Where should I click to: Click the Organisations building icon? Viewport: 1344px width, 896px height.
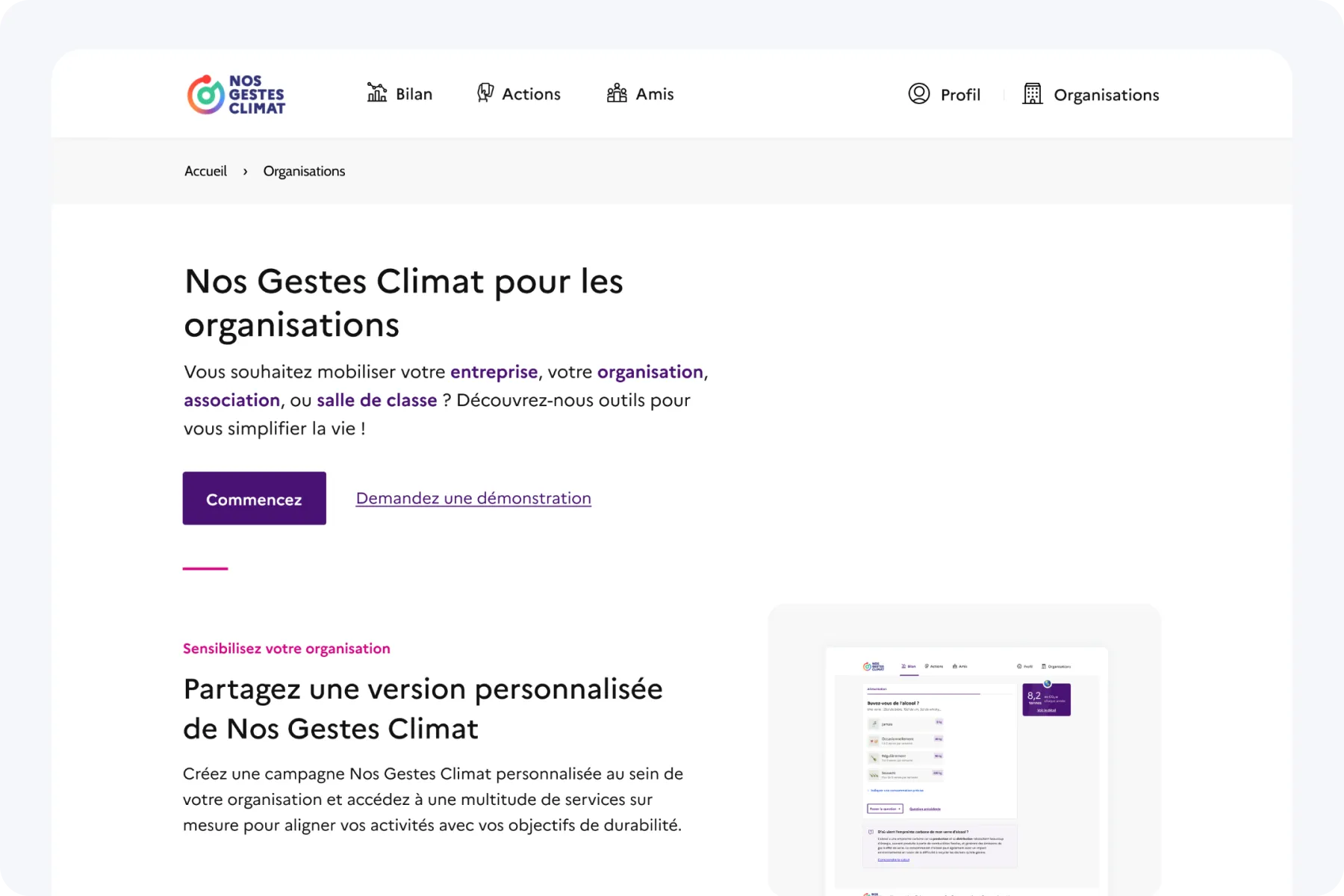tap(1033, 94)
